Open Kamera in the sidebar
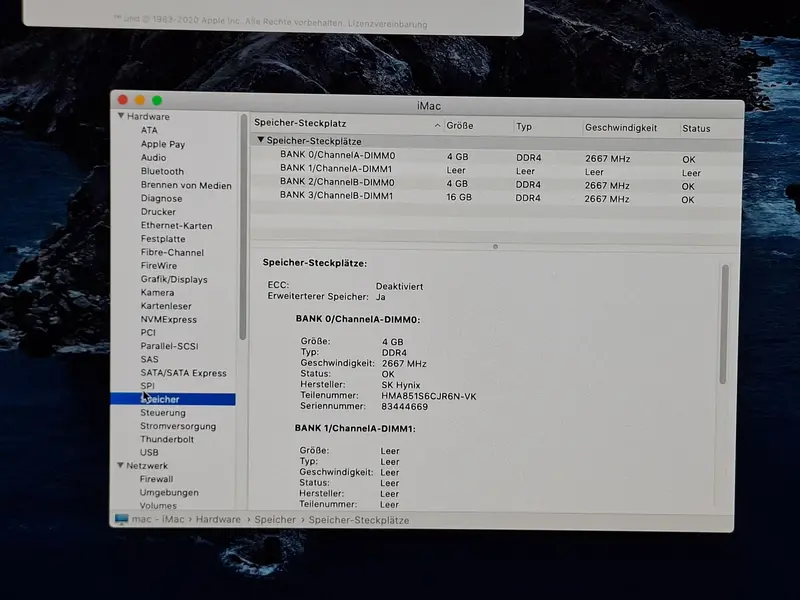800x600 pixels. click(x=157, y=292)
